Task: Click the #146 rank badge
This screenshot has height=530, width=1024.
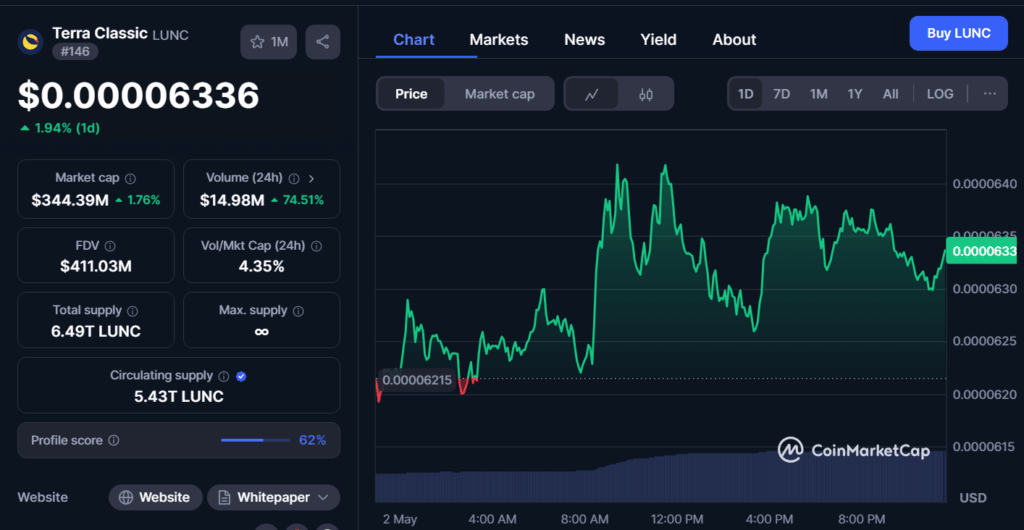Action: [x=75, y=52]
